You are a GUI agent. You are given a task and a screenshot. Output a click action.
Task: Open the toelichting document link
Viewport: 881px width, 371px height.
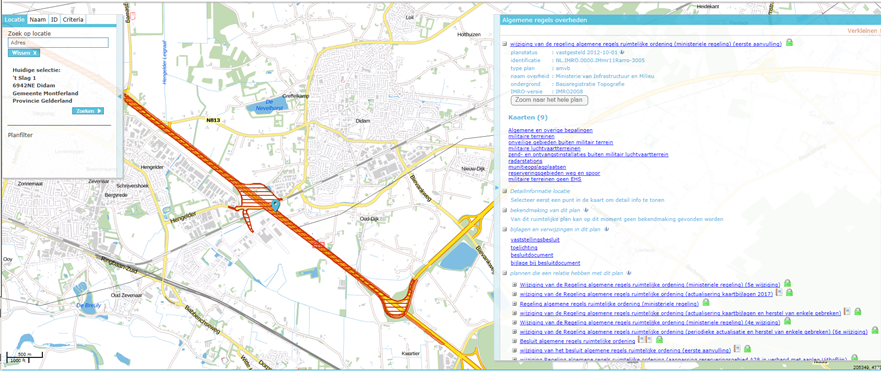click(524, 248)
